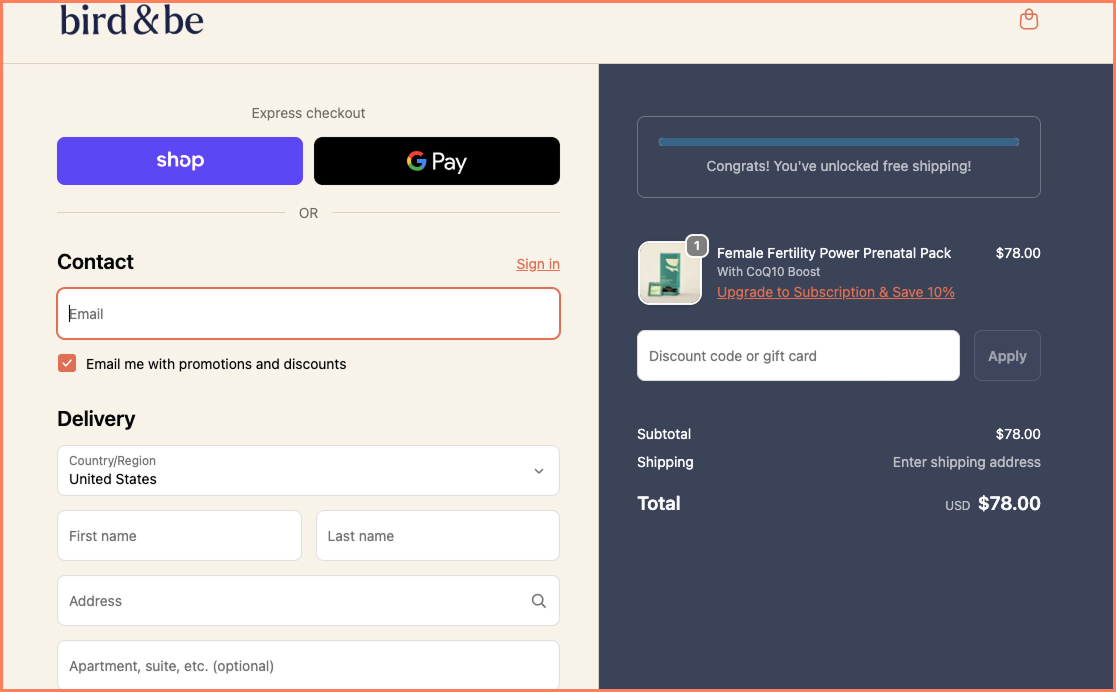Click the Address input field
Screen dimensions: 1116x692
tap(290, 600)
